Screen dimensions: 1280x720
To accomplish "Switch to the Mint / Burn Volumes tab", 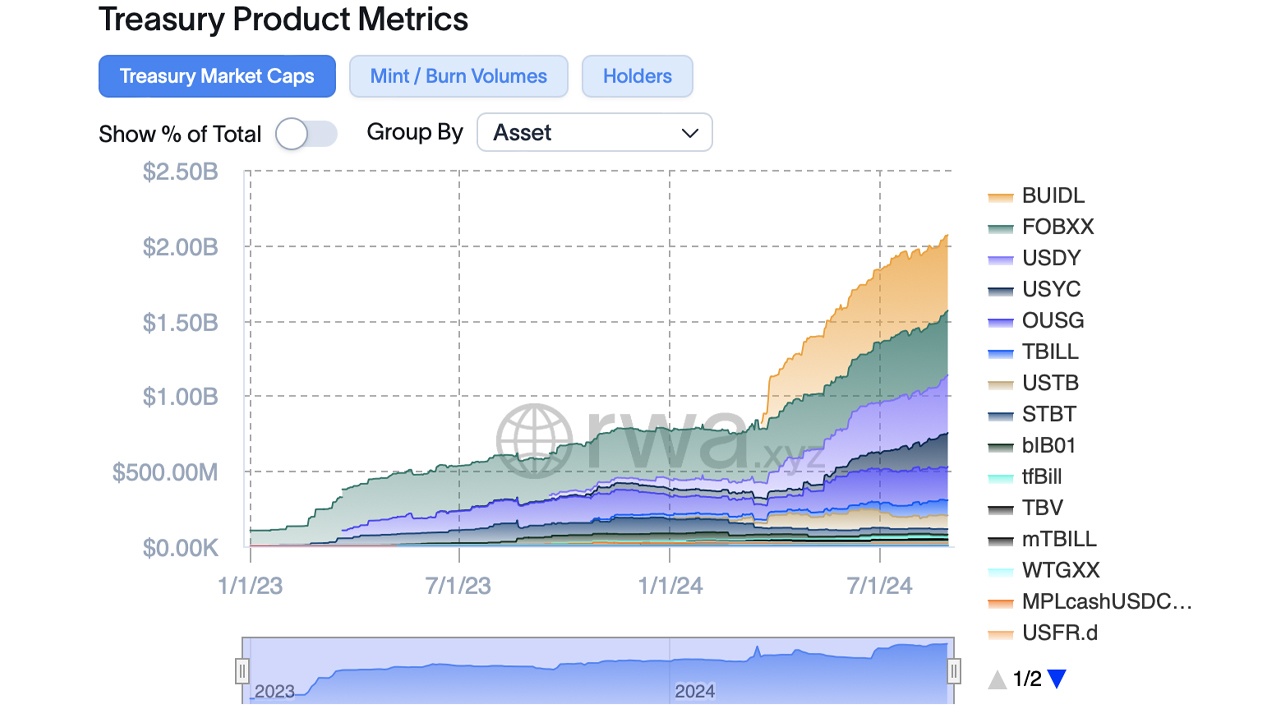I will click(x=458, y=76).
